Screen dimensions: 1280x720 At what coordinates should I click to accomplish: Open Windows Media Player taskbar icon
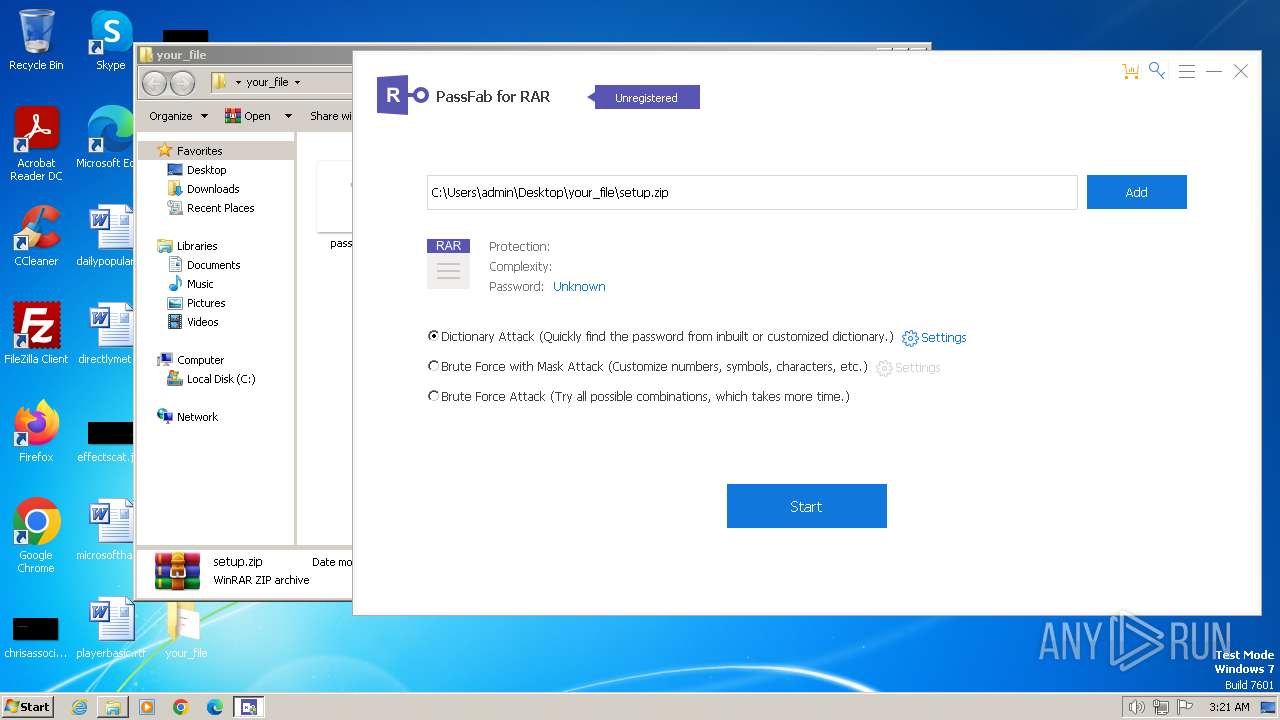pyautogui.click(x=147, y=707)
